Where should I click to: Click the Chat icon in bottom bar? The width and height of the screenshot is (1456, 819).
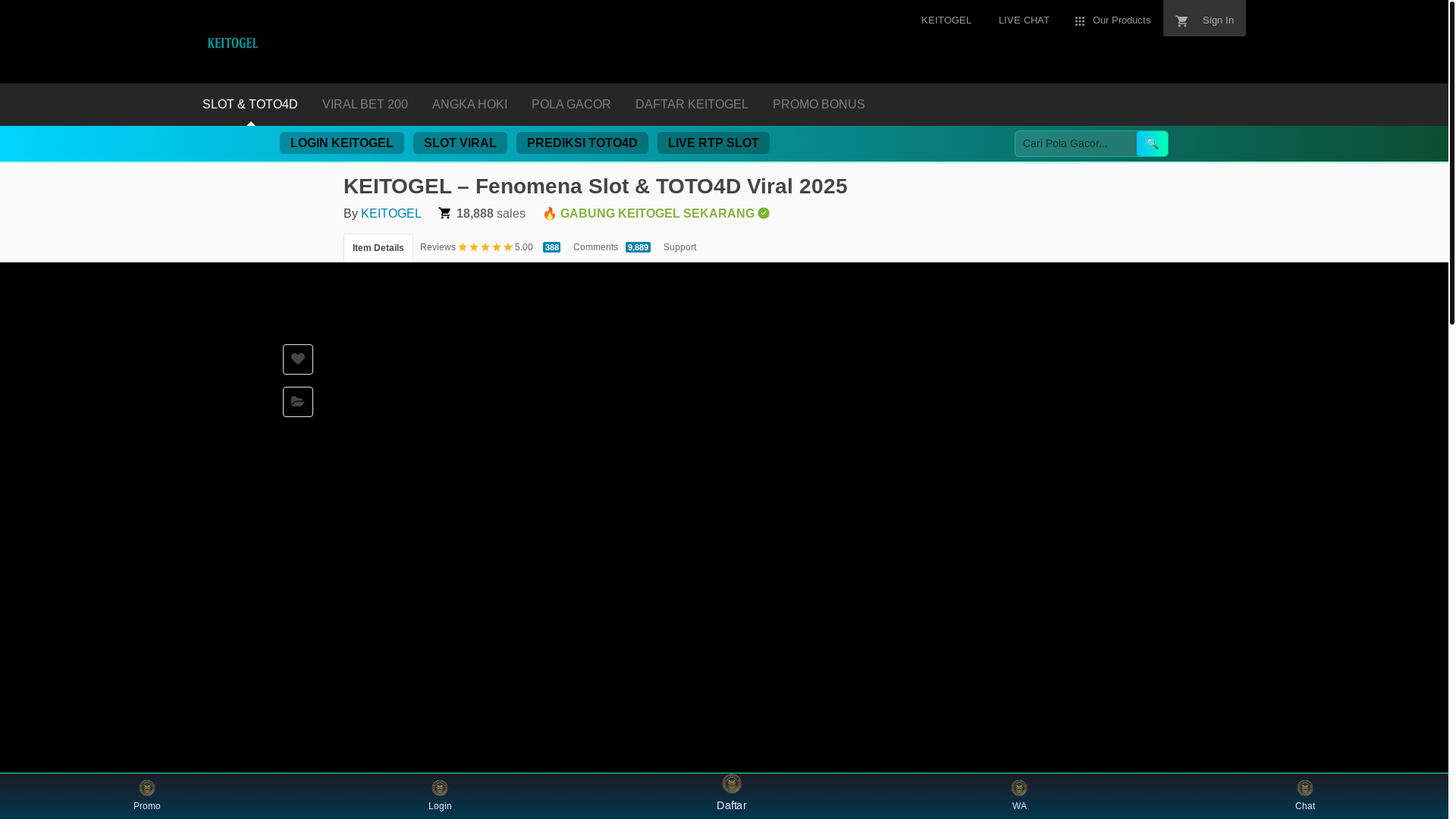coord(1305,788)
